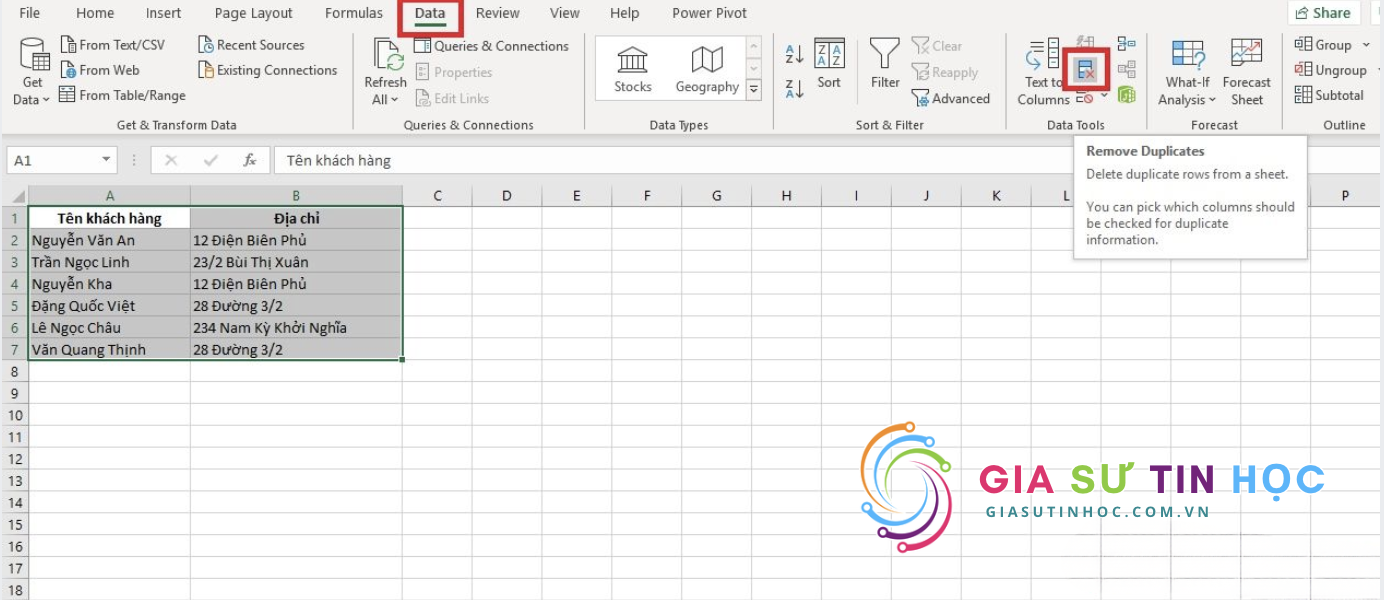This screenshot has height=600, width=1384.
Task: Click the select-all corner of the sheet
Action: click(x=14, y=196)
